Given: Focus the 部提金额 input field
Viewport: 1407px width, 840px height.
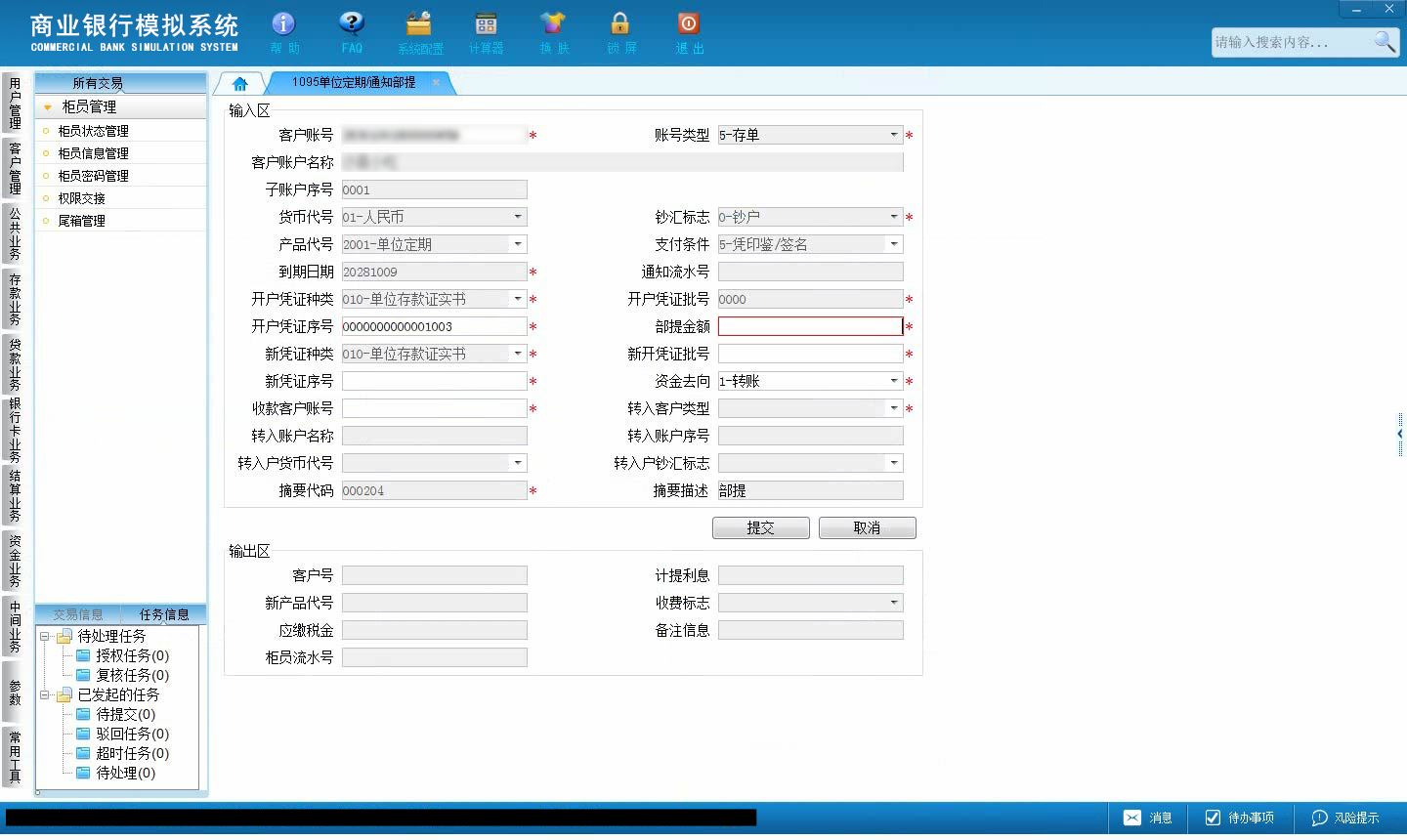Looking at the screenshot, I should pos(811,326).
